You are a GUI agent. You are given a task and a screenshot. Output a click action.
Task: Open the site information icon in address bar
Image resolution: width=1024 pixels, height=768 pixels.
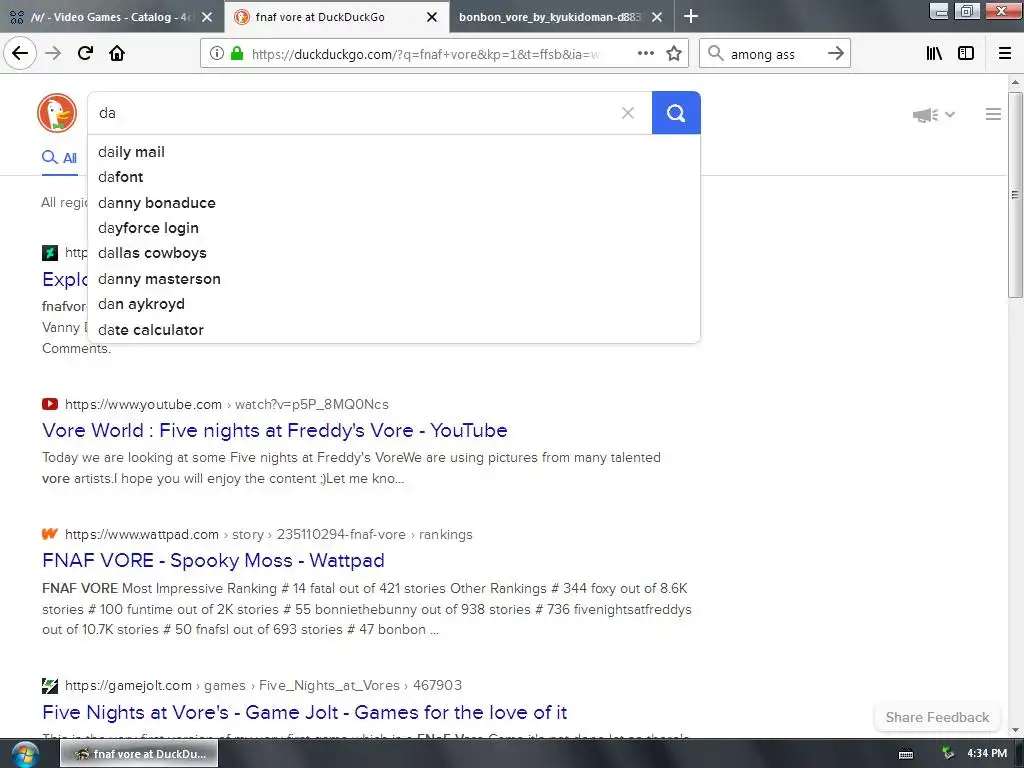click(x=216, y=54)
